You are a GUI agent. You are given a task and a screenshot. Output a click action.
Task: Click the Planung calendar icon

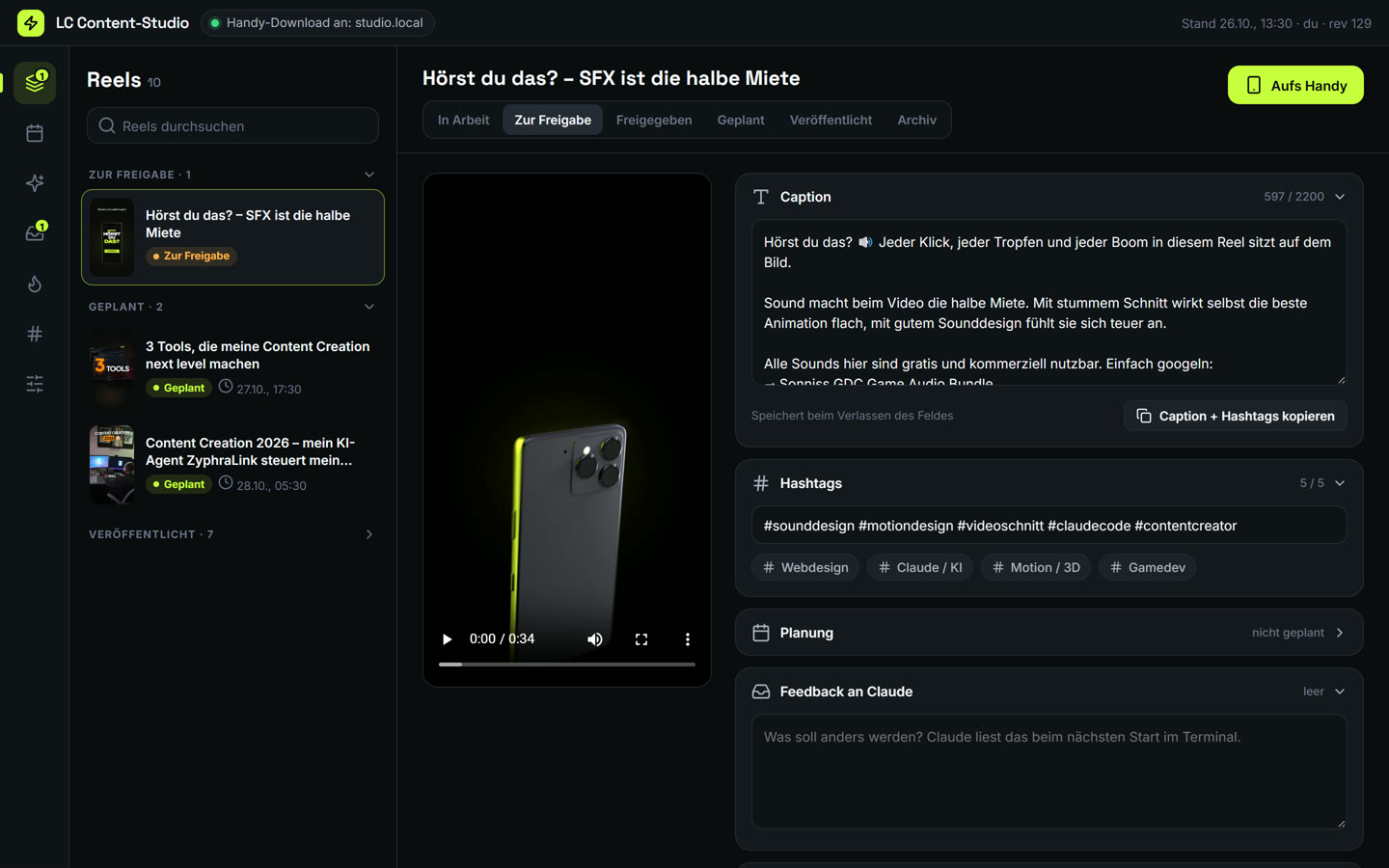point(761,633)
